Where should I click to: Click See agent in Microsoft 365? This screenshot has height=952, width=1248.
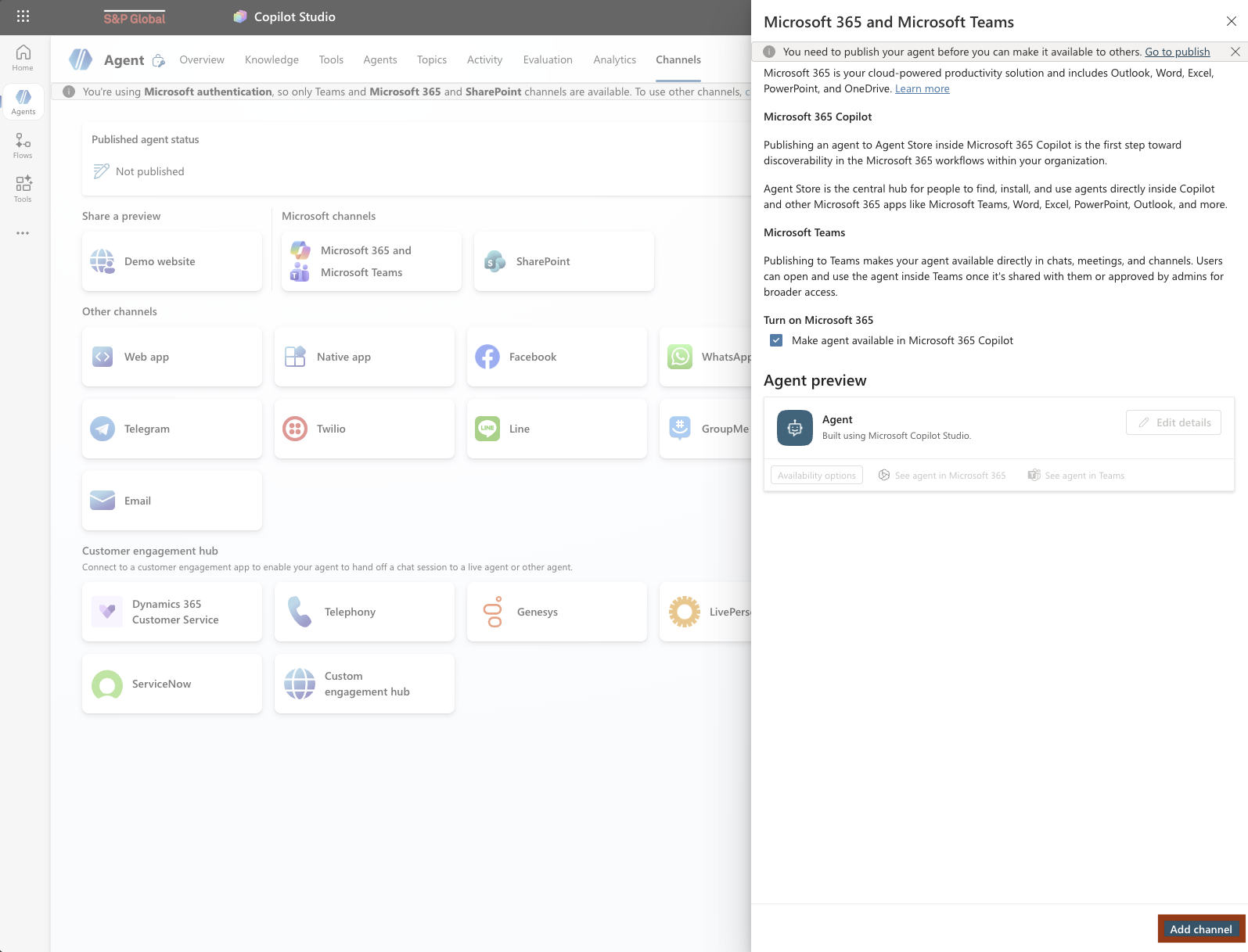[x=942, y=476]
